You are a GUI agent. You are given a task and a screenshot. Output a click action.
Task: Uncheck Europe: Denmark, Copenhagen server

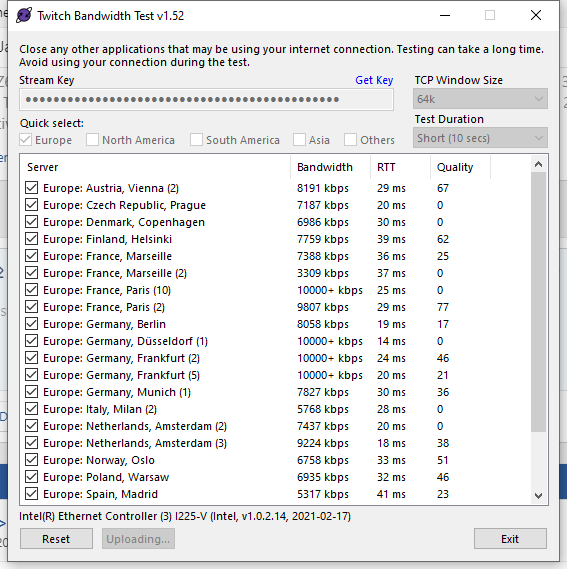[32, 222]
